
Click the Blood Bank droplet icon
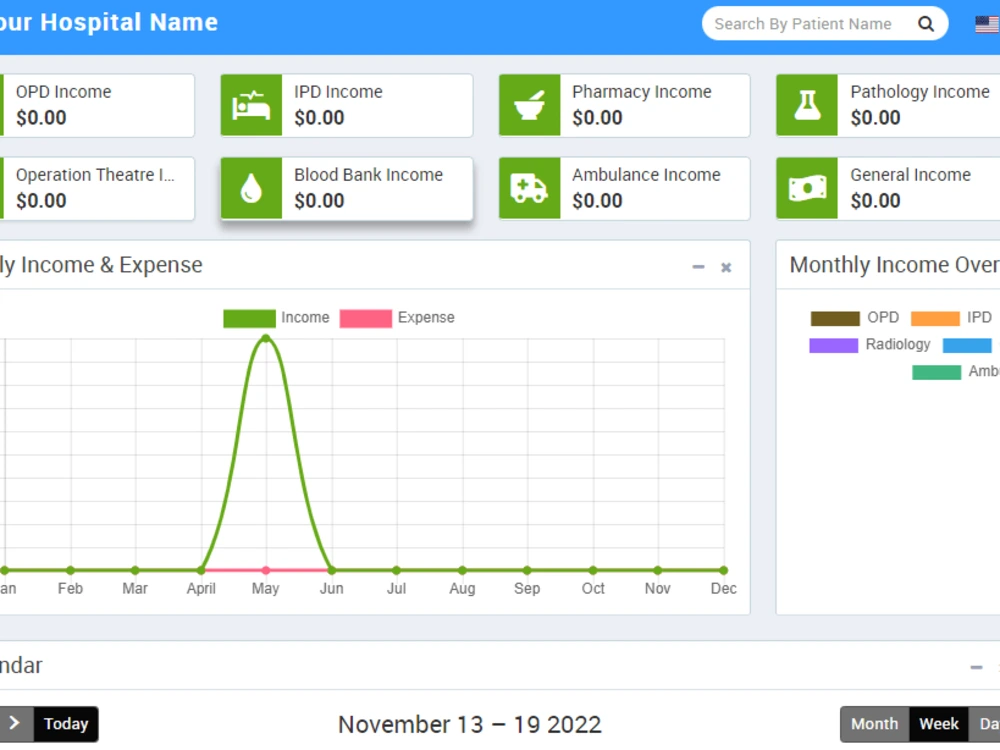(x=251, y=188)
